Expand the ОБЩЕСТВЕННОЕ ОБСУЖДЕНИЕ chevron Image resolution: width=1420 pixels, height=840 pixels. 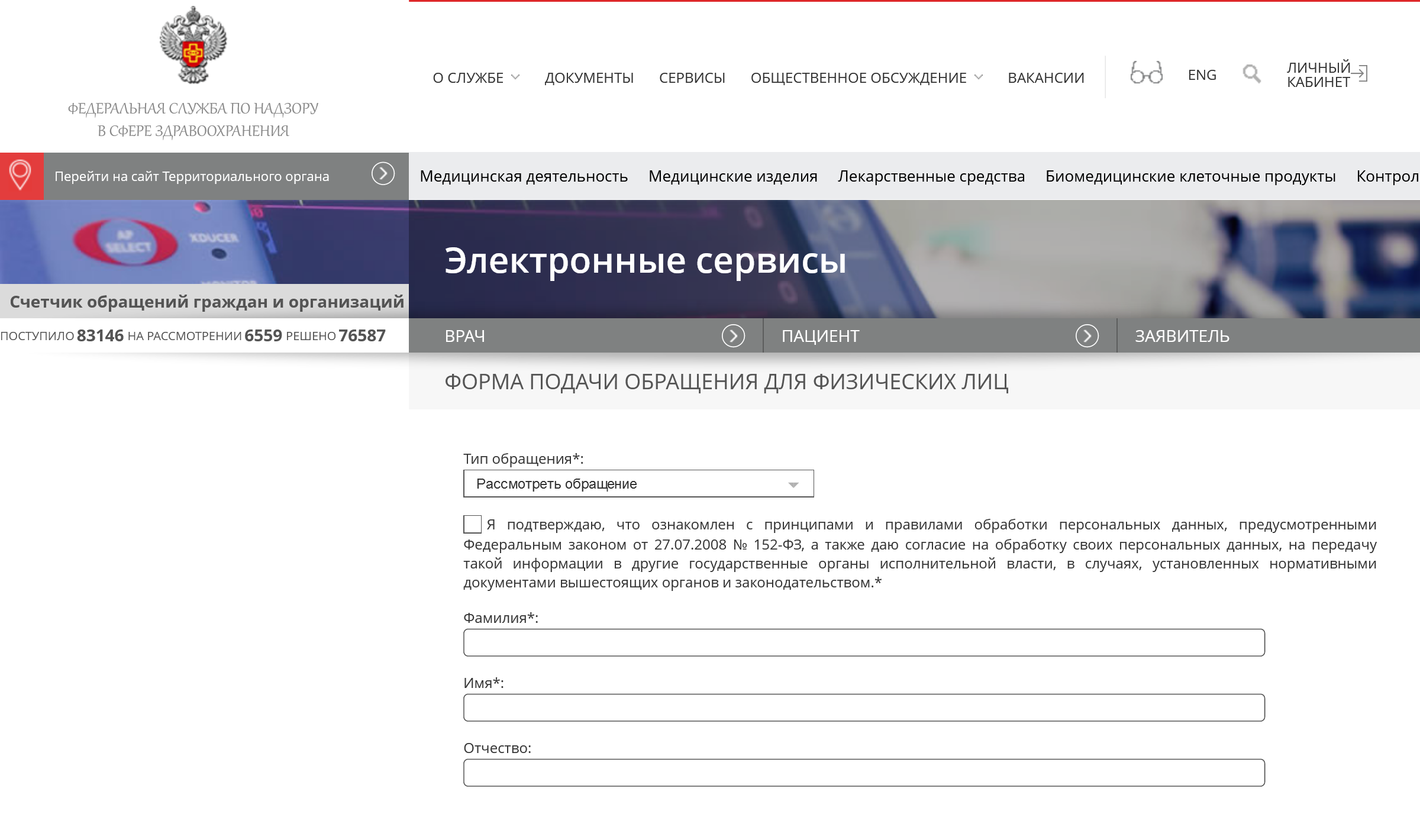click(x=979, y=77)
